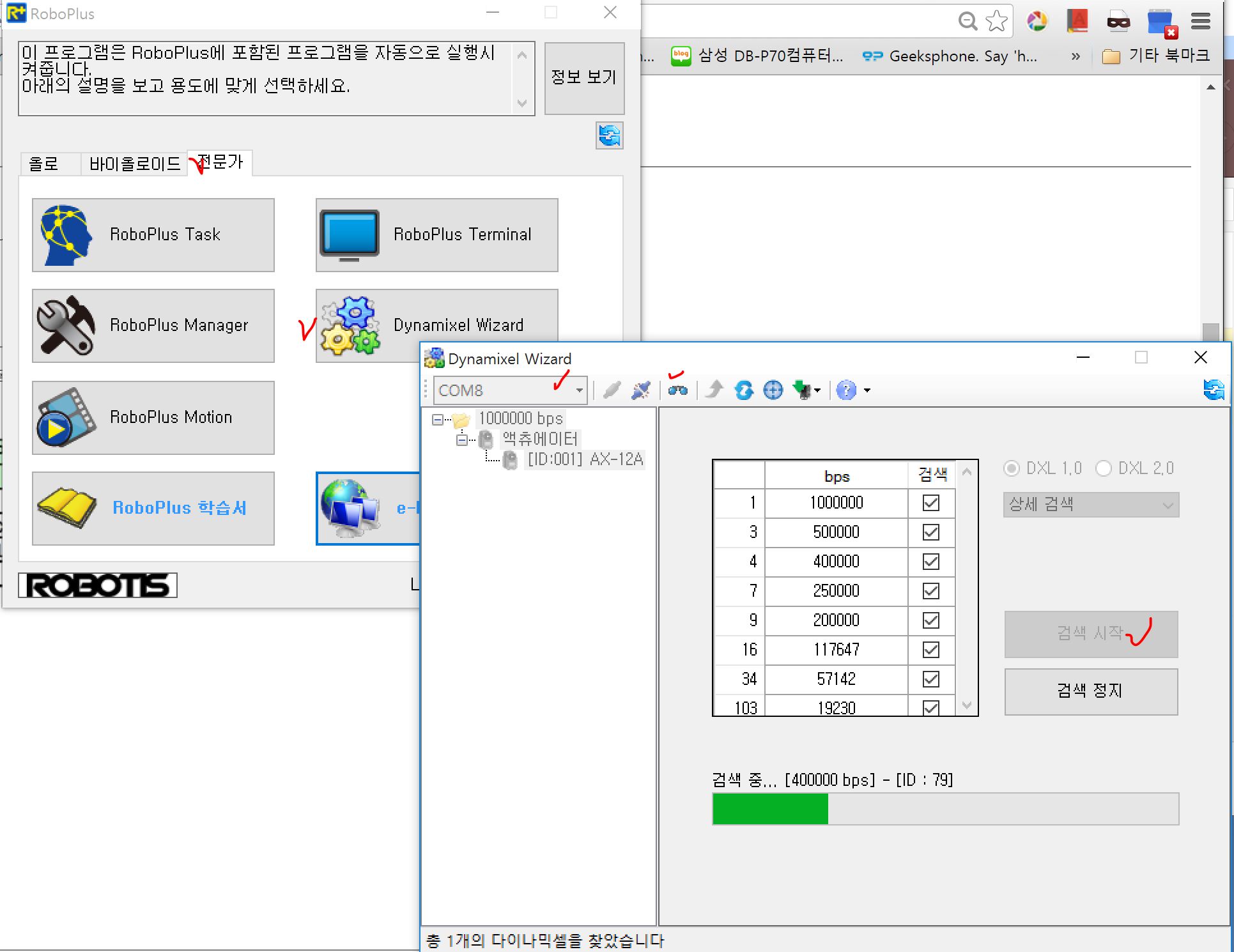Click the update icon at Dynamixel Wizard's right edge
Screen dimensions: 1234x952
tap(1214, 389)
